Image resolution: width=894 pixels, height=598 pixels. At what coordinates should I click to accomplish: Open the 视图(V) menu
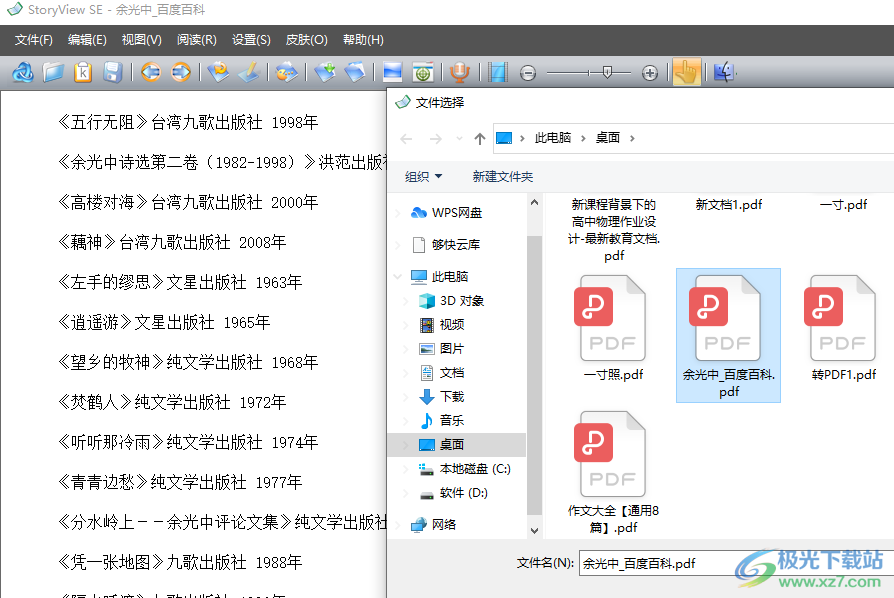pyautogui.click(x=141, y=40)
